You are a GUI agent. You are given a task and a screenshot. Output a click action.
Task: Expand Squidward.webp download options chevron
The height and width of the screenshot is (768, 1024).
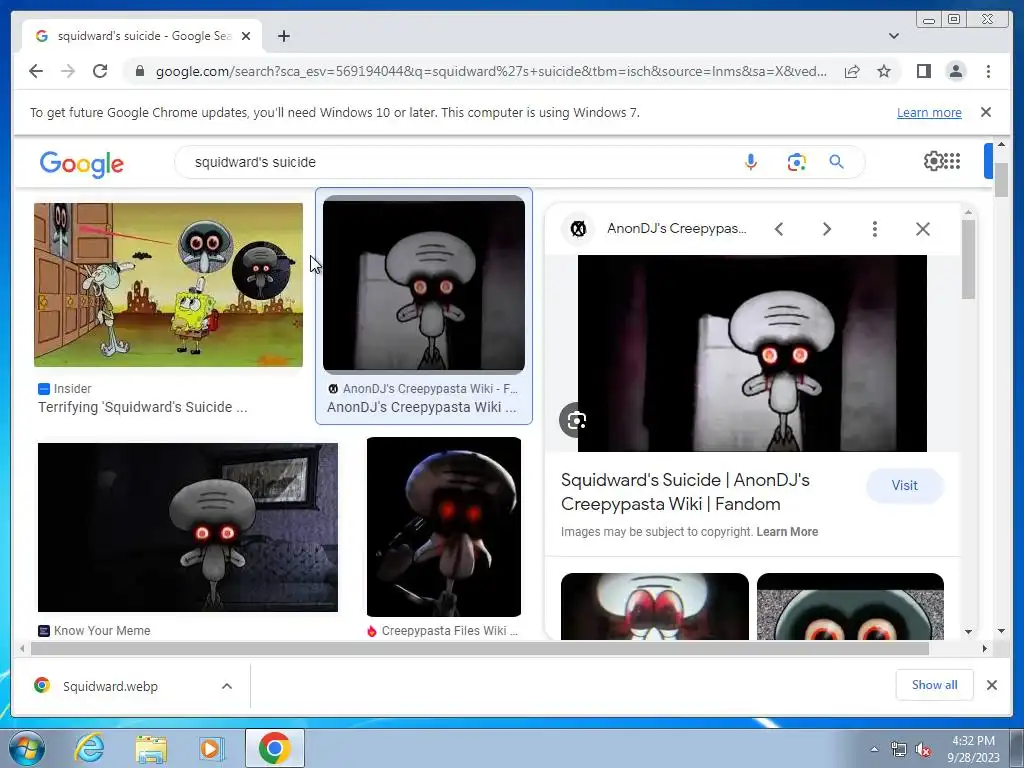[x=227, y=686]
